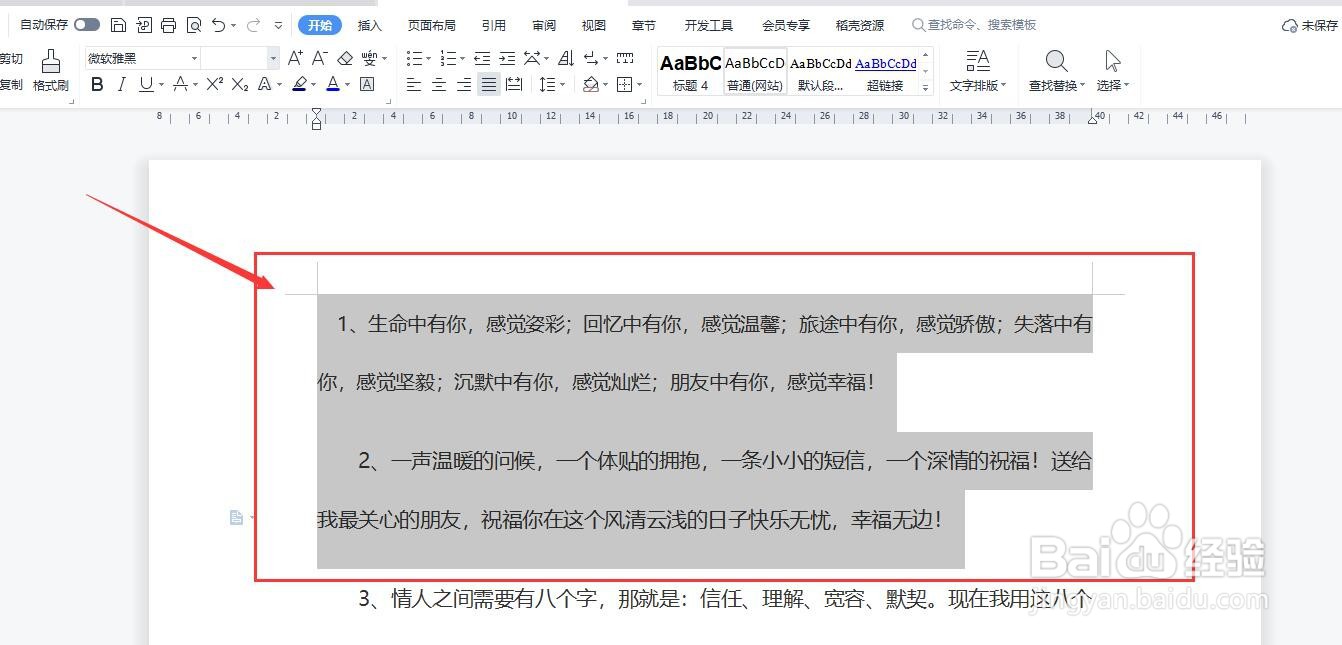
Task: Click the decrease indent icon
Action: pyautogui.click(x=482, y=58)
